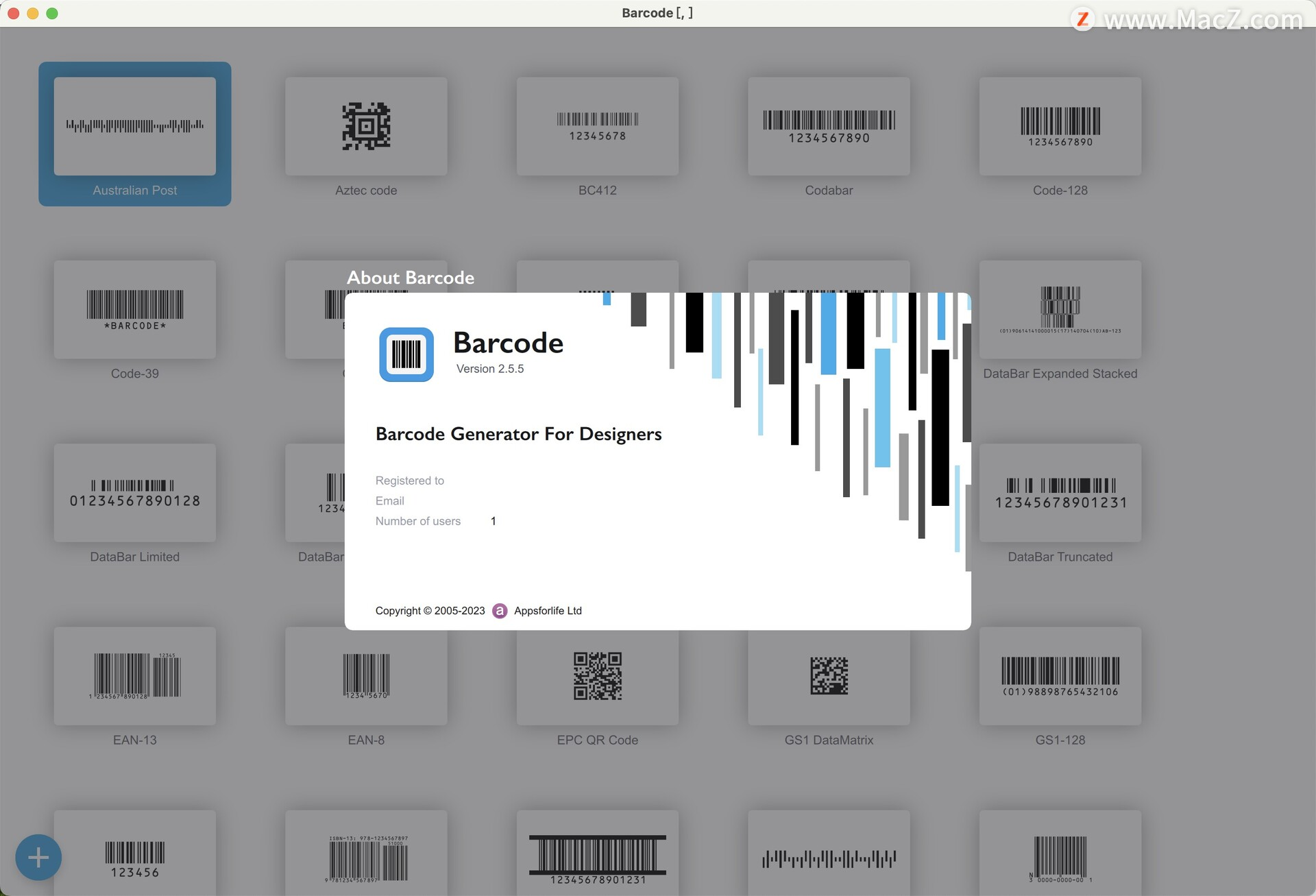Select the bottom-row 123456 barcode thumbnail
Screen dimensions: 1316x896
coord(135,853)
